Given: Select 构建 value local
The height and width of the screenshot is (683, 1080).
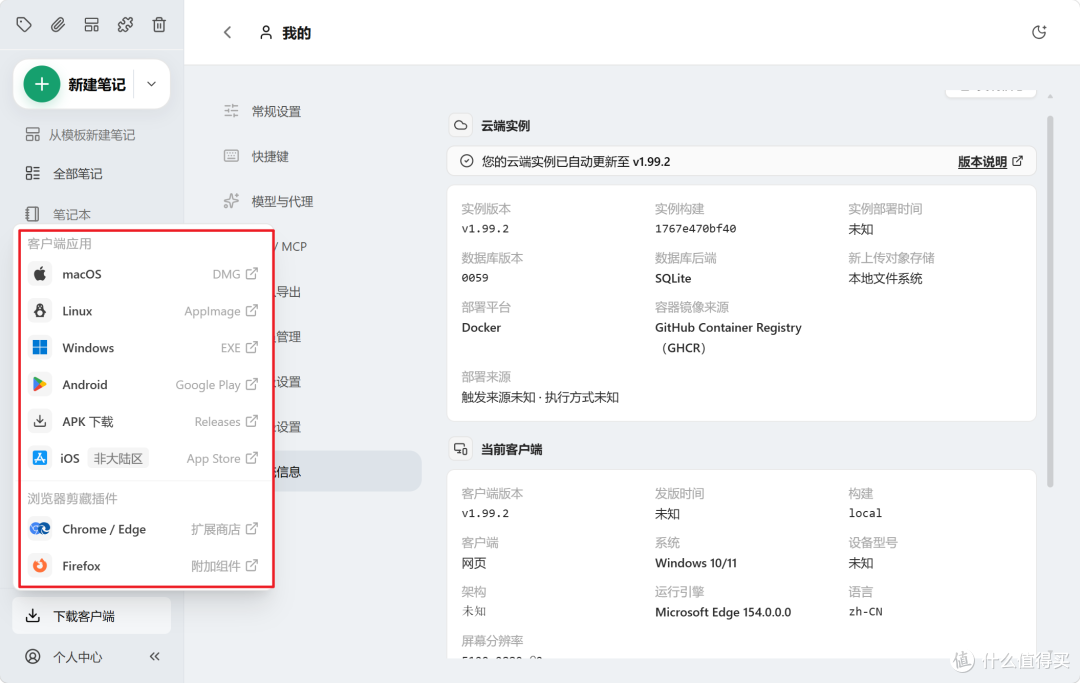Looking at the screenshot, I should pyautogui.click(x=865, y=513).
